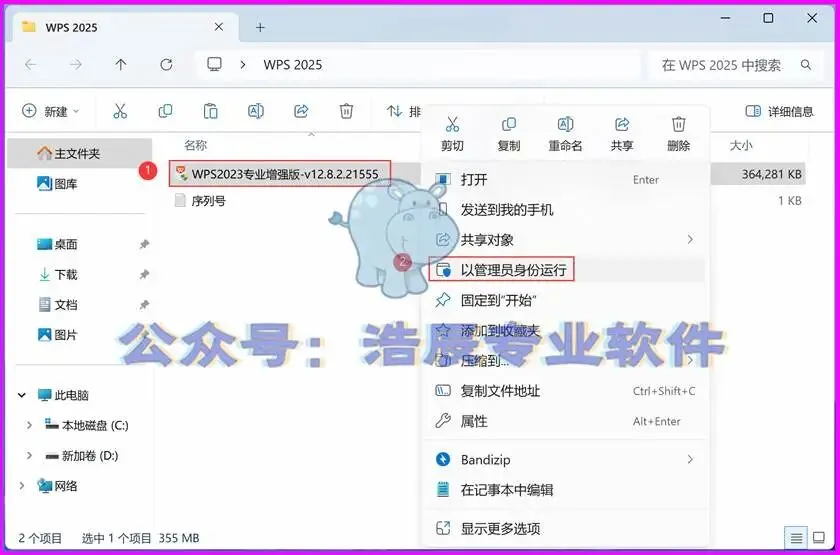Click the Rename icon in the context menu
This screenshot has width=840, height=555.
[565, 124]
